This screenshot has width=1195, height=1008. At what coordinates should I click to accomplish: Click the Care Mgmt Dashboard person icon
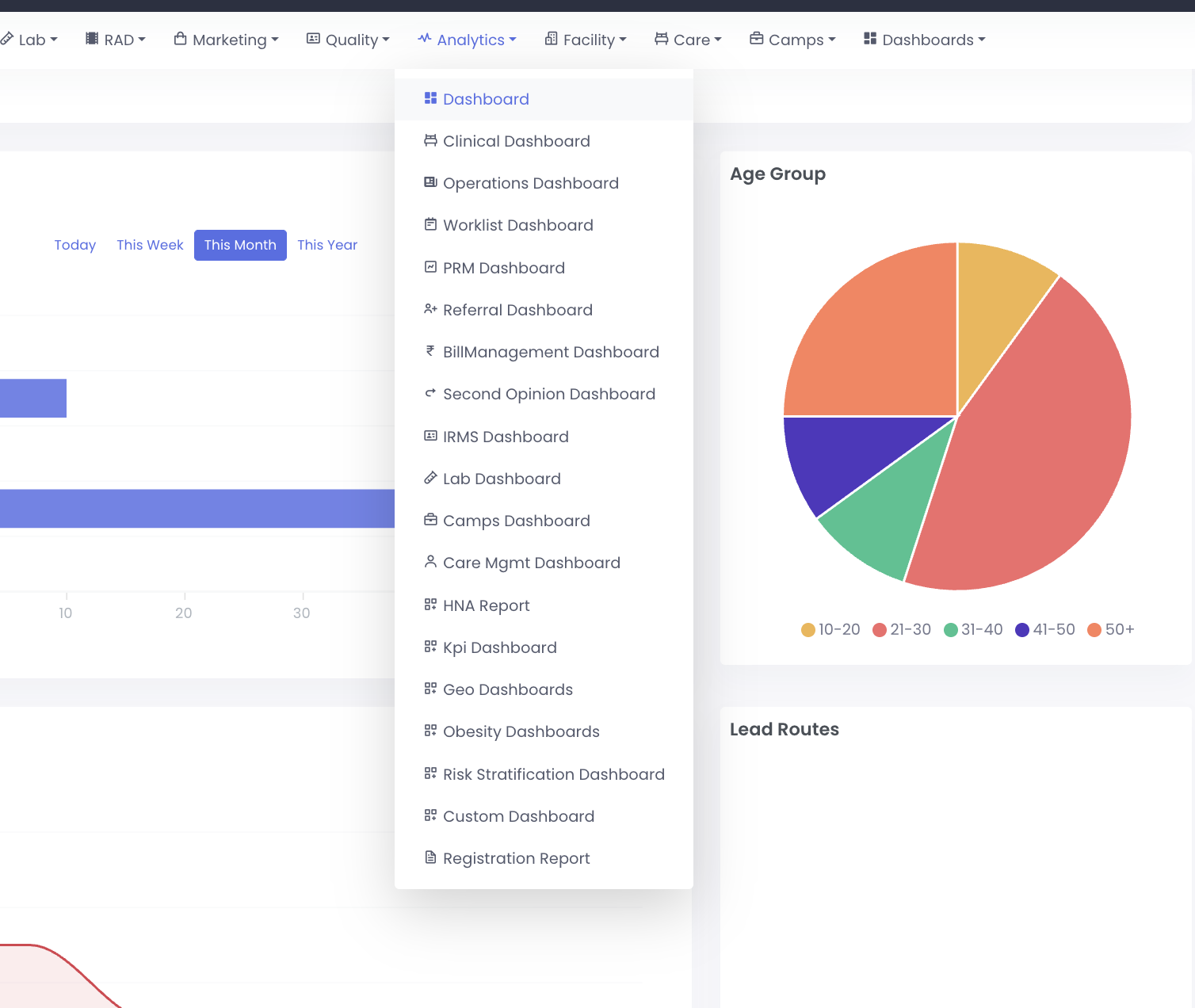click(x=430, y=562)
